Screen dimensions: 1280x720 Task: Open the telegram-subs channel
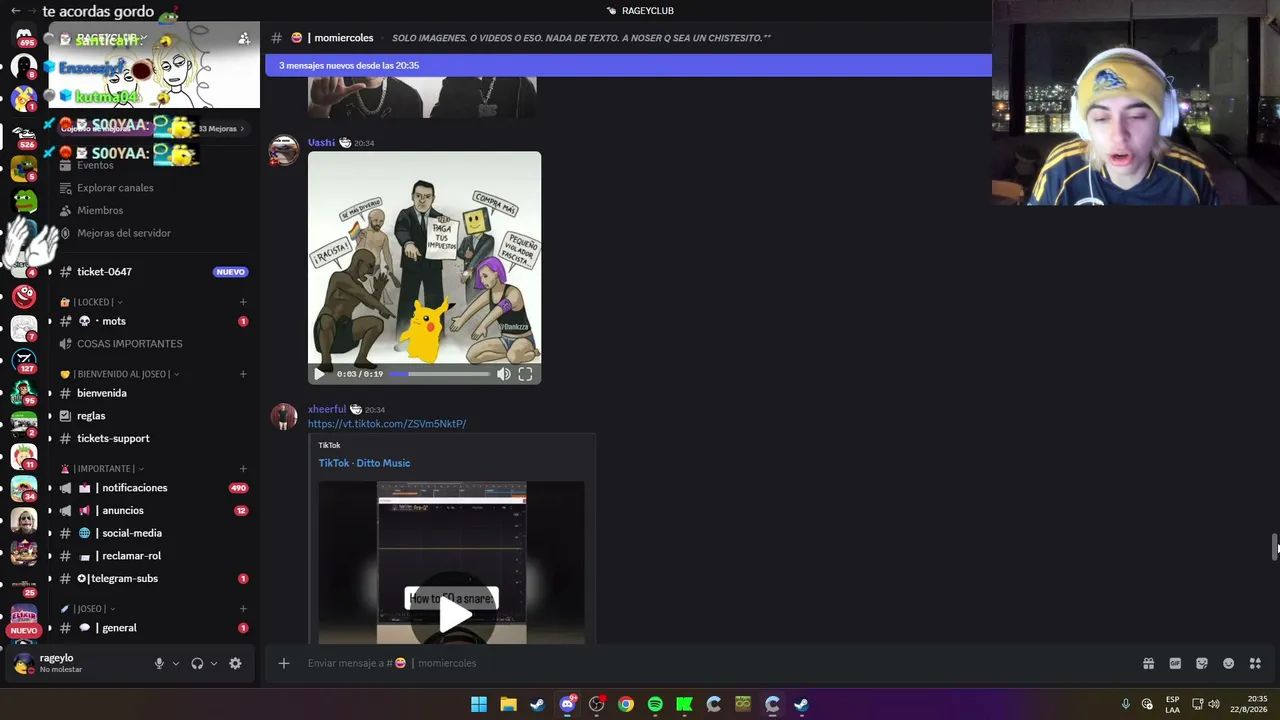(x=124, y=579)
